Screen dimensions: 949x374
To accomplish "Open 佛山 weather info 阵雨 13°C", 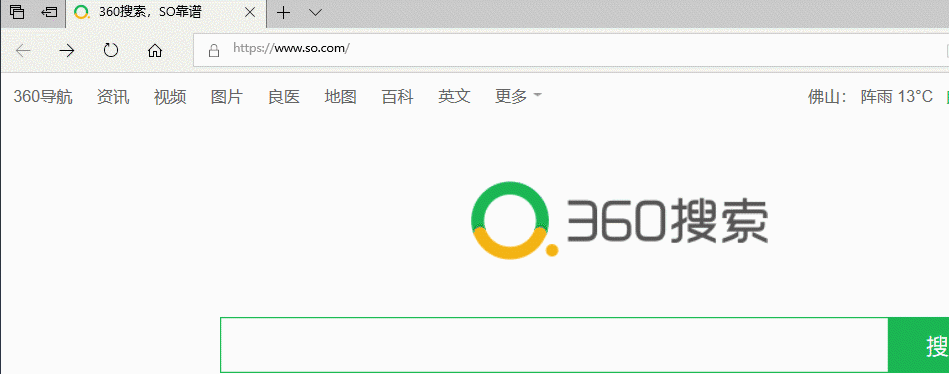I will coord(870,97).
